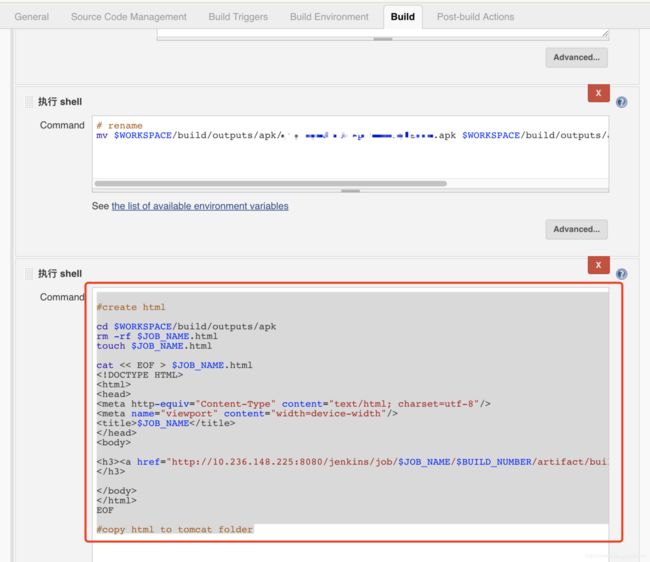
Task: Open the list of available environment variables link
Action: point(200,206)
